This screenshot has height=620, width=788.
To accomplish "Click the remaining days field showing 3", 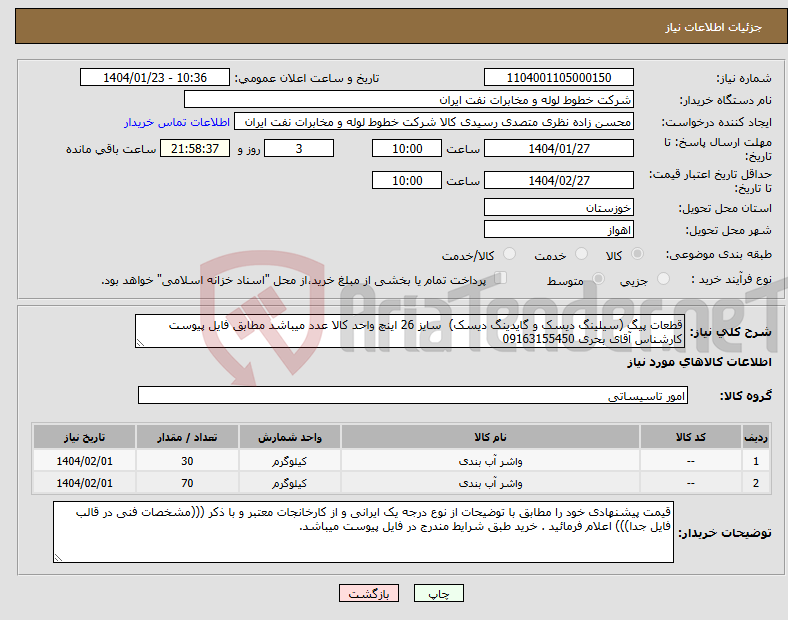I will 299,148.
